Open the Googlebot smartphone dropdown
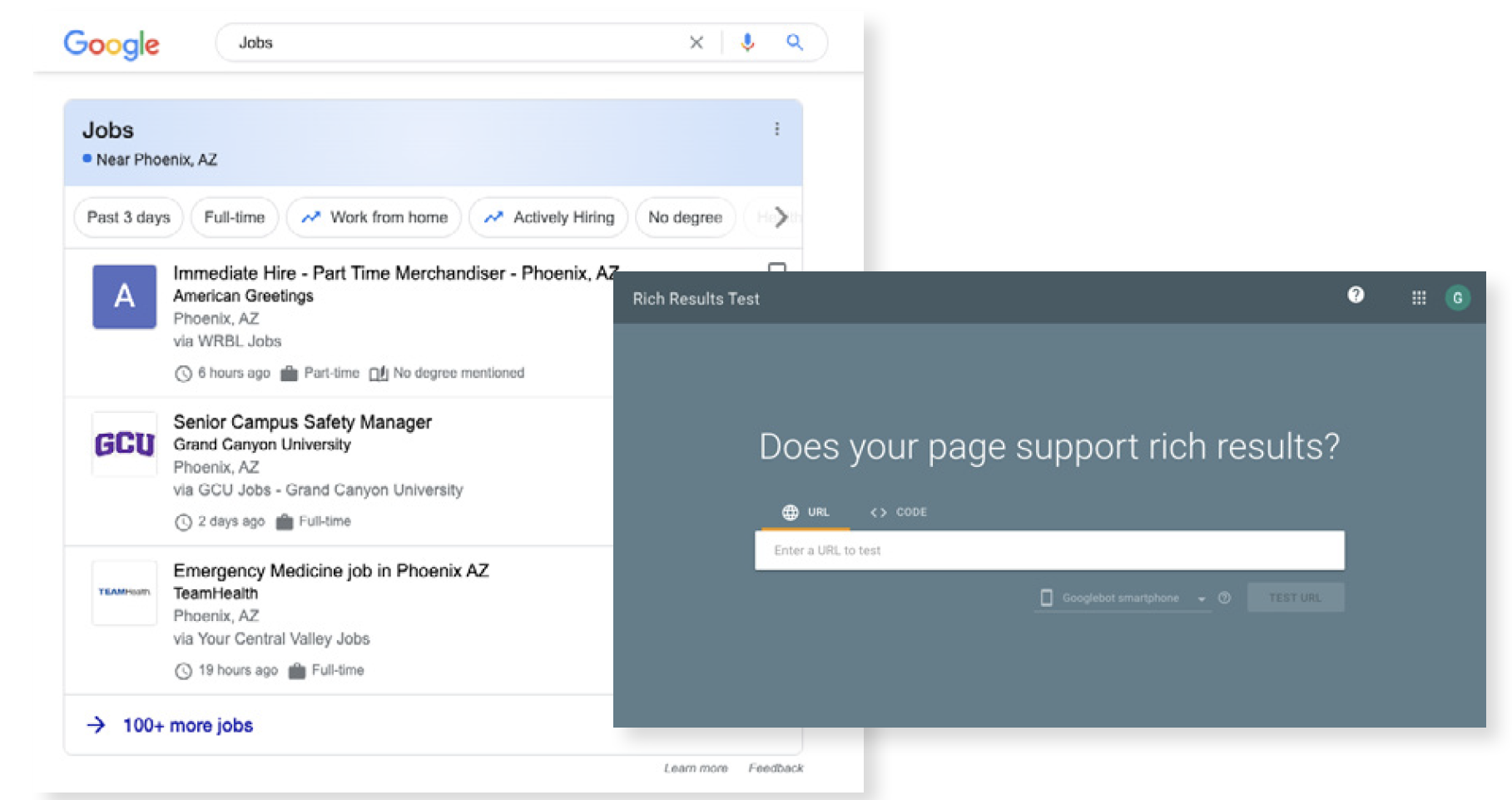Image resolution: width=1512 pixels, height=800 pixels. pyautogui.click(x=1122, y=598)
